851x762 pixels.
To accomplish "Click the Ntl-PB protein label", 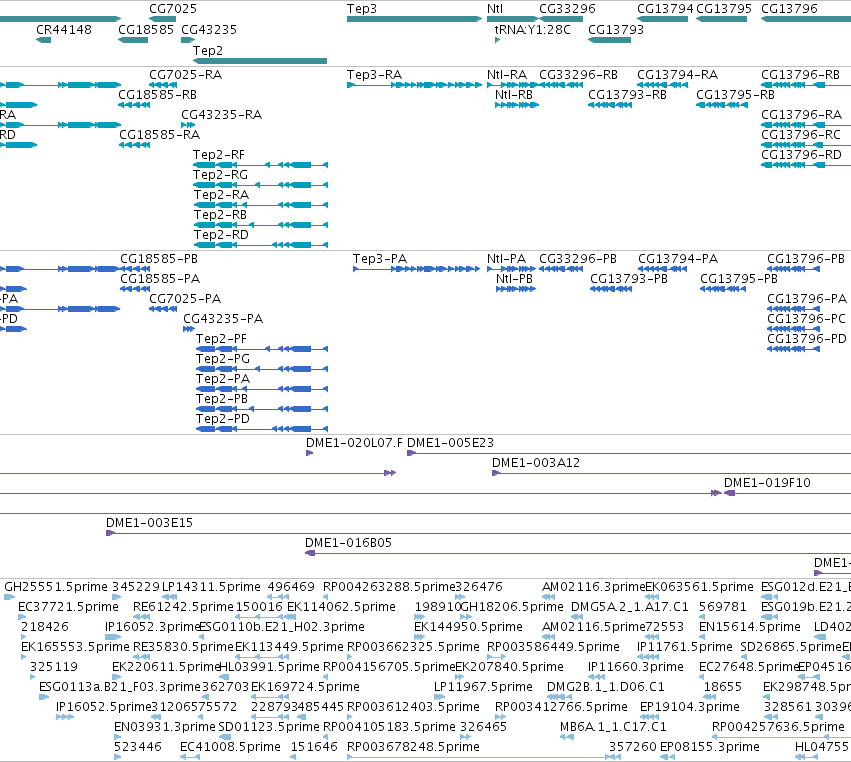I will coord(515,278).
